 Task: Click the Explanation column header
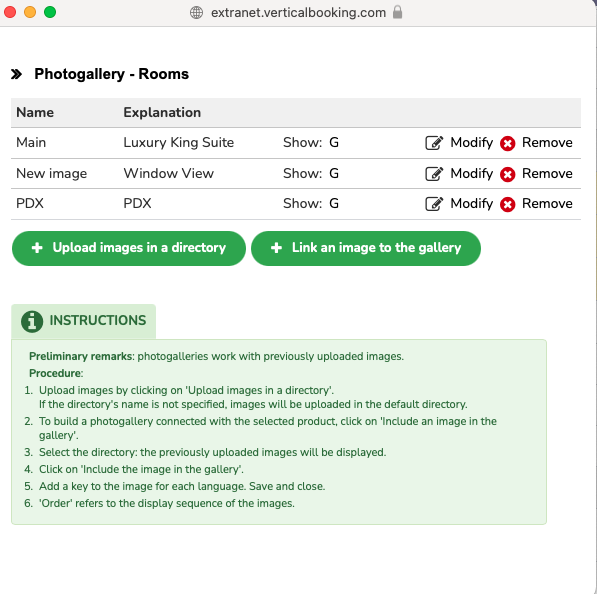pyautogui.click(x=162, y=112)
